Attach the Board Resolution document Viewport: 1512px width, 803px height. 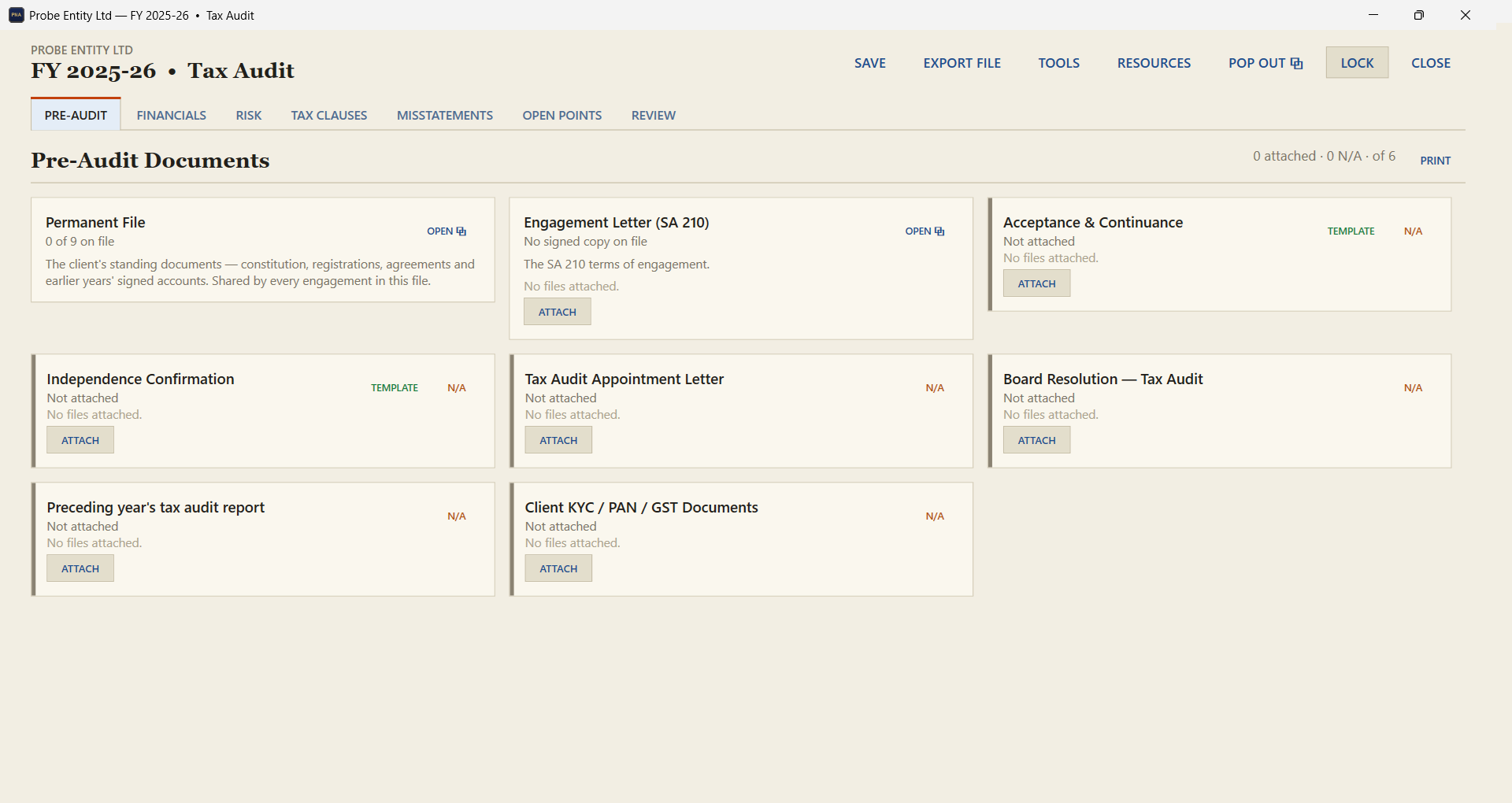(x=1036, y=440)
